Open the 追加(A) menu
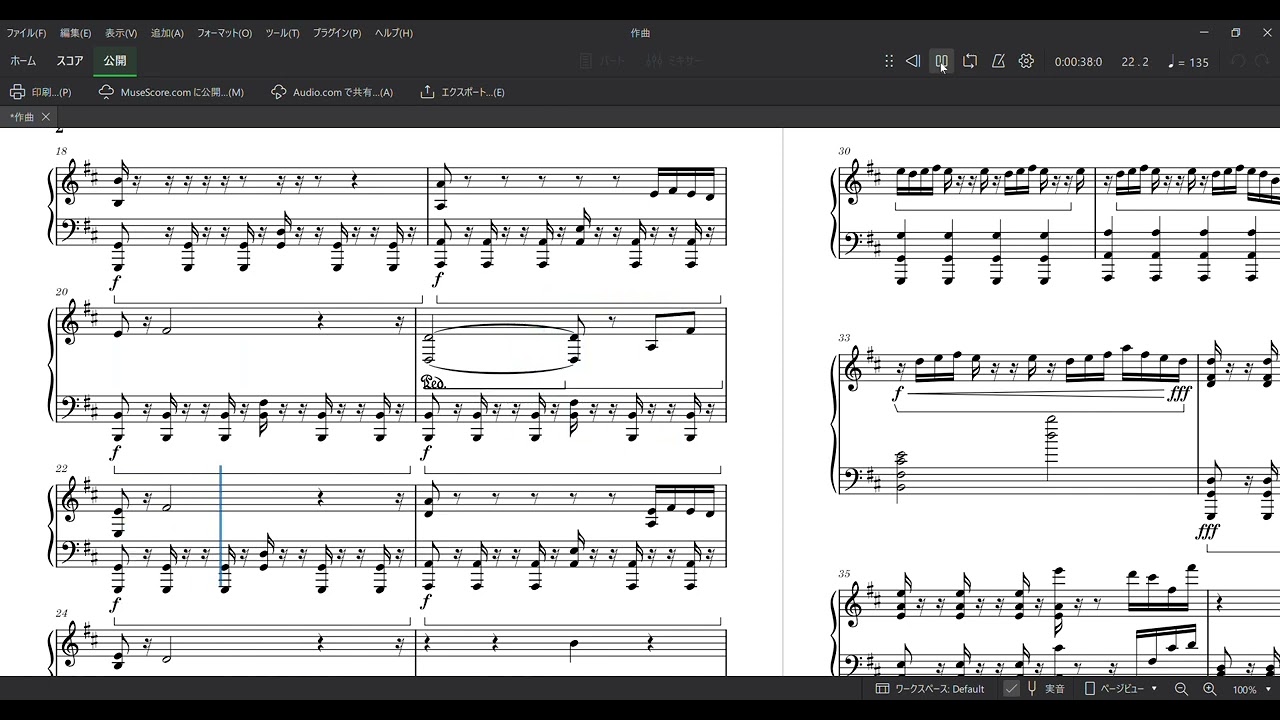The width and height of the screenshot is (1280, 720). point(167,33)
